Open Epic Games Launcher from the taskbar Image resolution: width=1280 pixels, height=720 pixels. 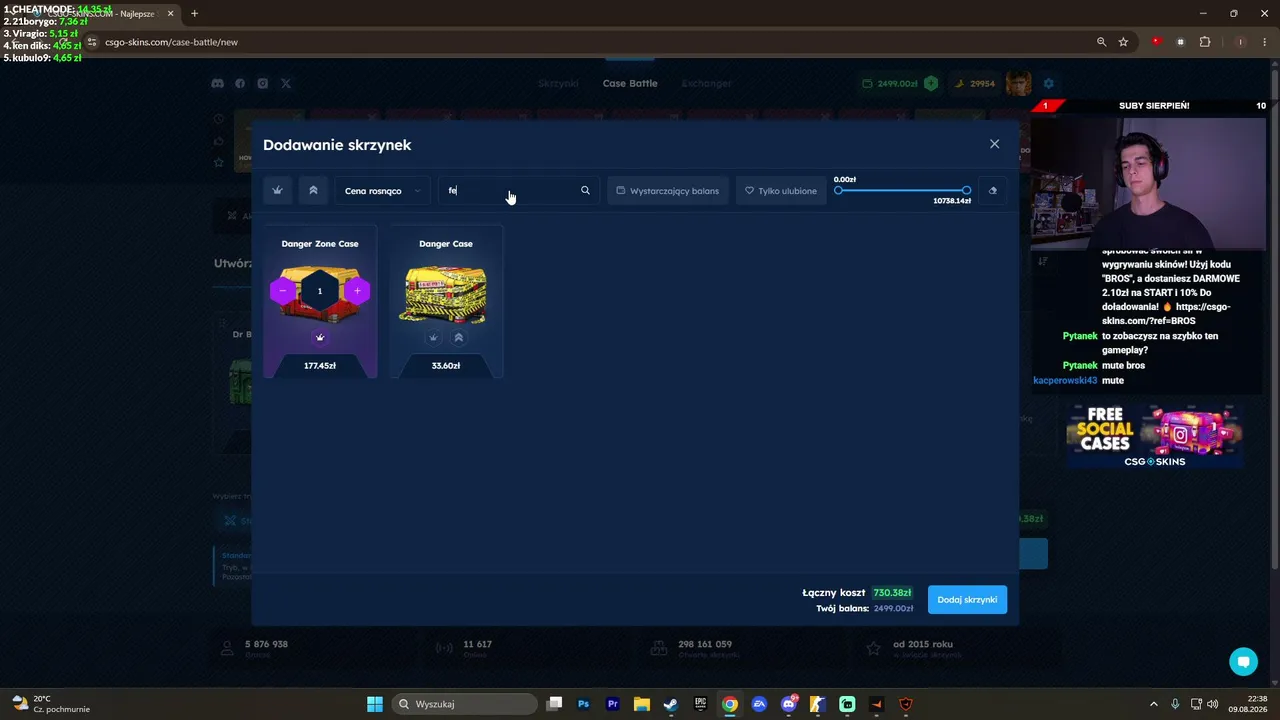coord(701,704)
